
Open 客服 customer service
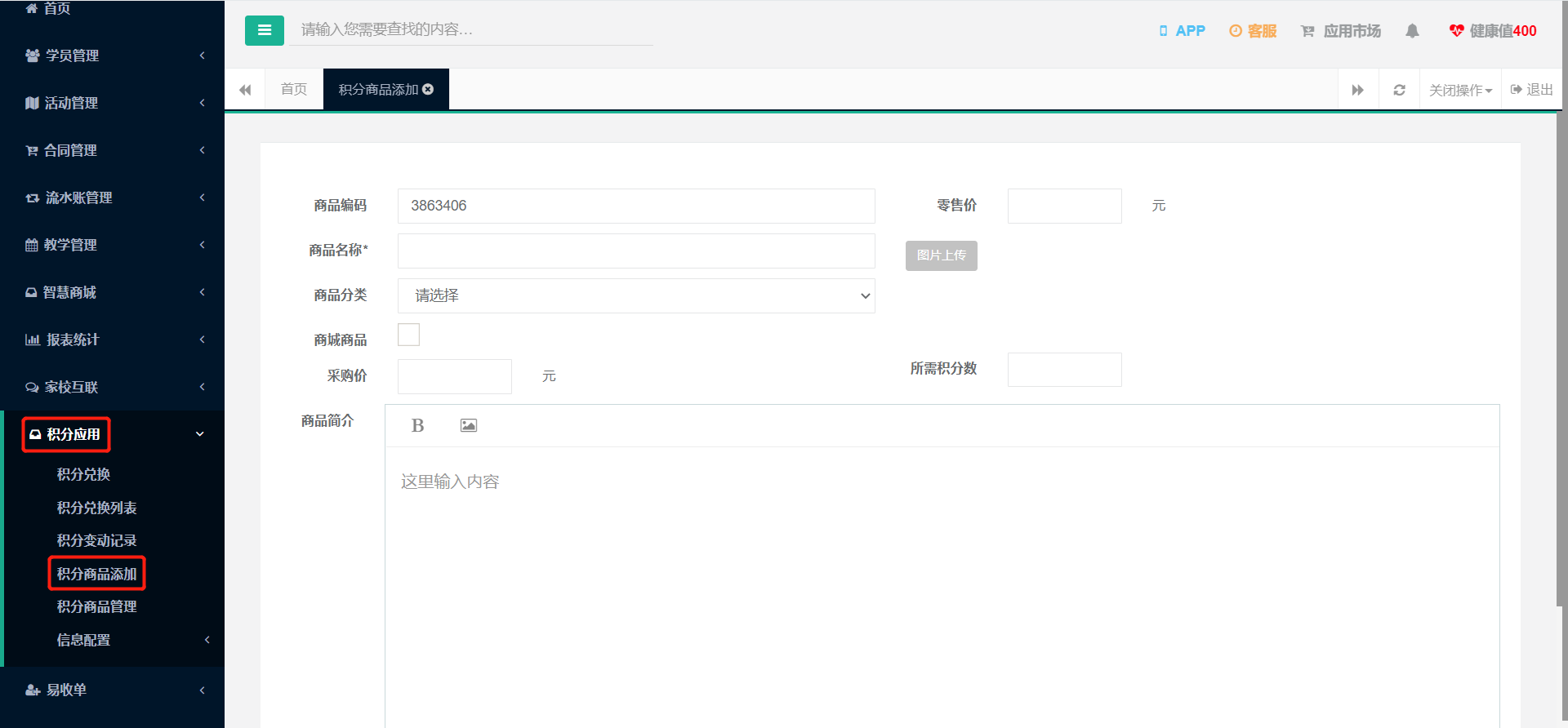[x=1253, y=31]
